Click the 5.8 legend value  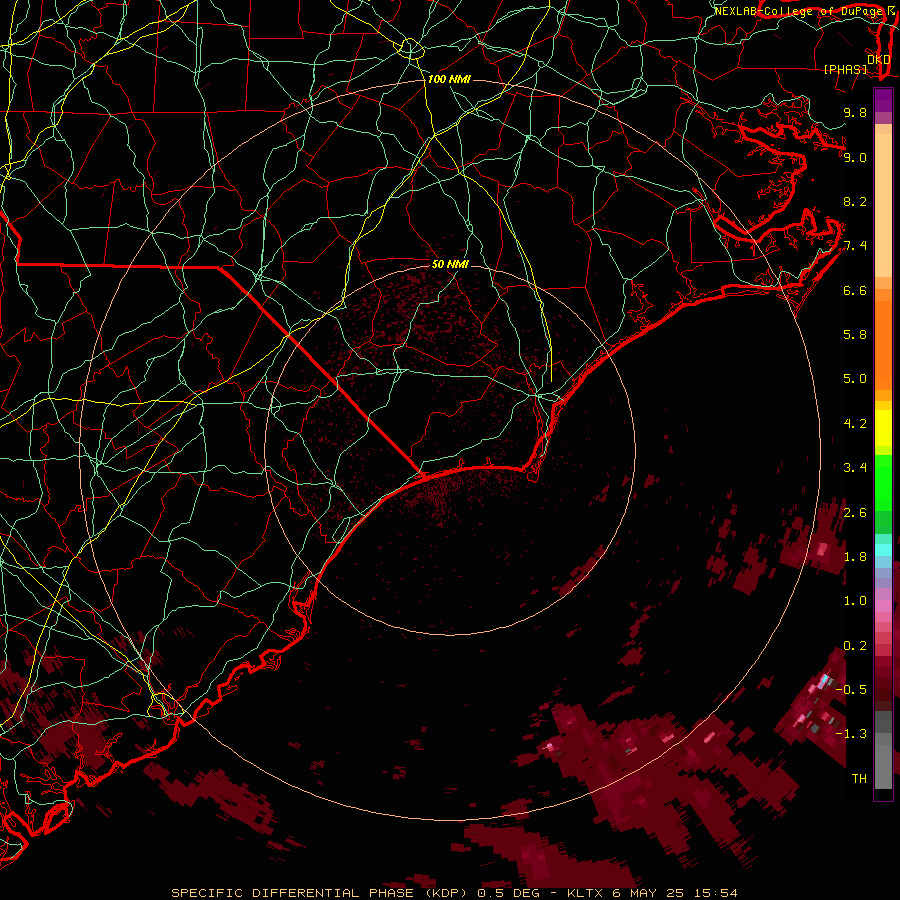pyautogui.click(x=855, y=334)
